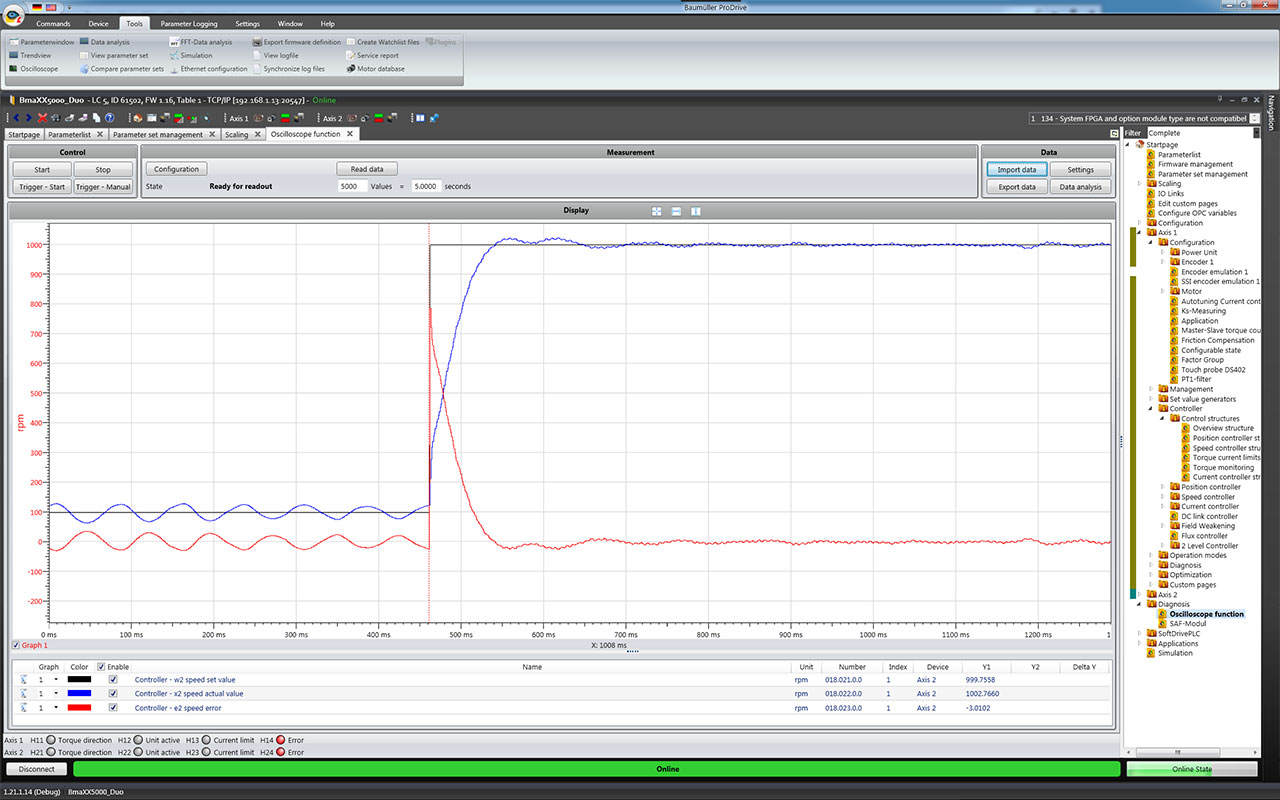Click the home startpage toolbar icon
The image size is (1280, 800).
tap(137, 118)
